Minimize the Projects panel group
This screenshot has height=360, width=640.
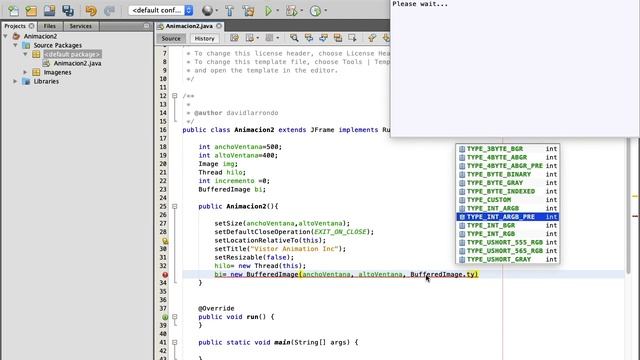[x=147, y=26]
